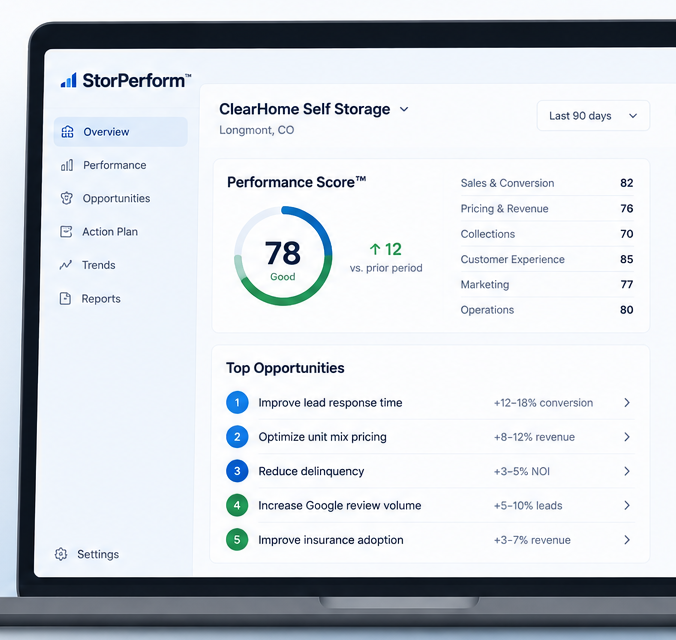Screen dimensions: 676x640
Task: Click the Operations score row
Action: (547, 310)
